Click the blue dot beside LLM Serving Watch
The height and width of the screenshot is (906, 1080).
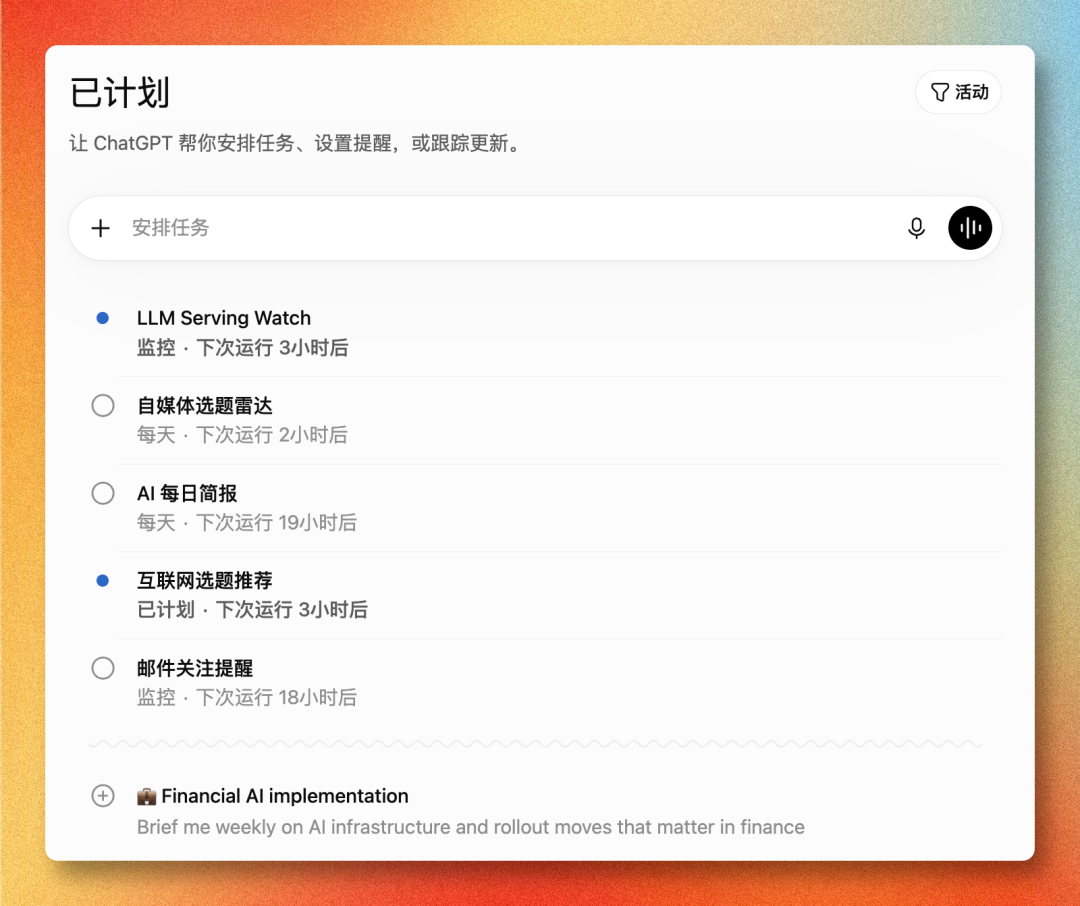pyautogui.click(x=103, y=318)
